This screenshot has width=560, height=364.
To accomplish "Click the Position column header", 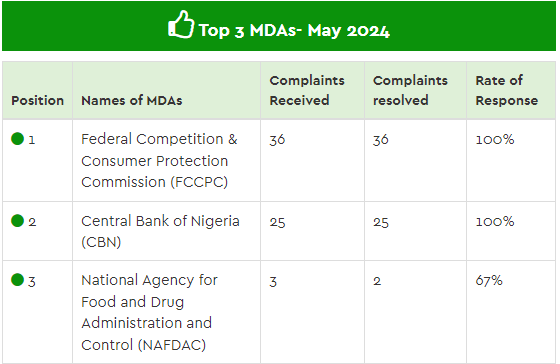I will (x=38, y=100).
